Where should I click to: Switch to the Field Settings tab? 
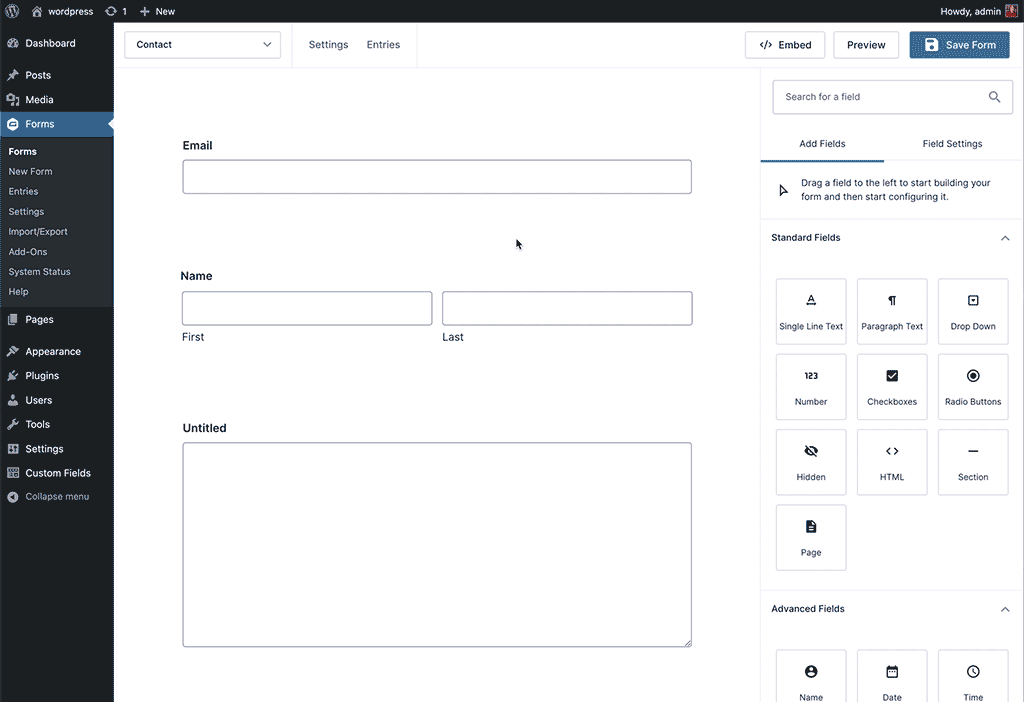[951, 143]
